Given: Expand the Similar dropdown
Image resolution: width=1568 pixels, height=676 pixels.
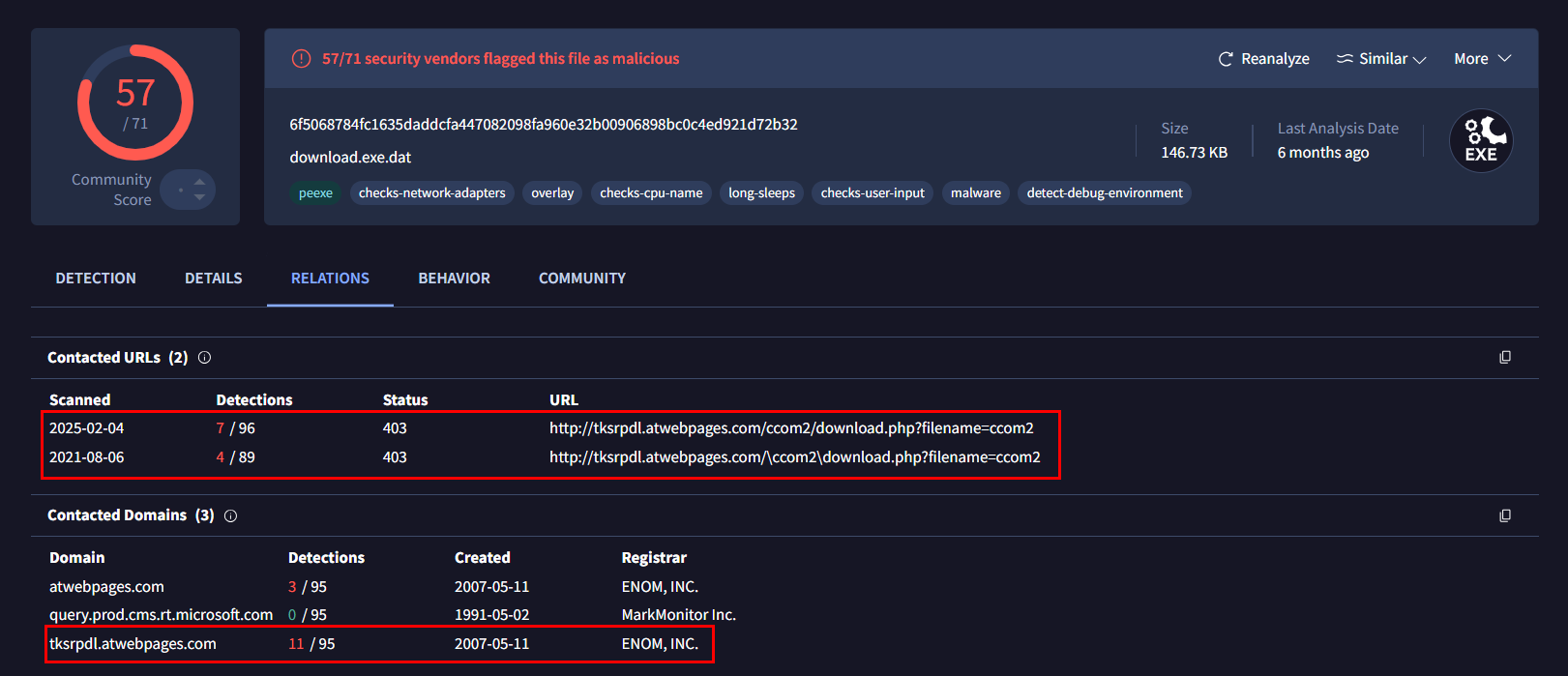Looking at the screenshot, I should pos(1419,60).
